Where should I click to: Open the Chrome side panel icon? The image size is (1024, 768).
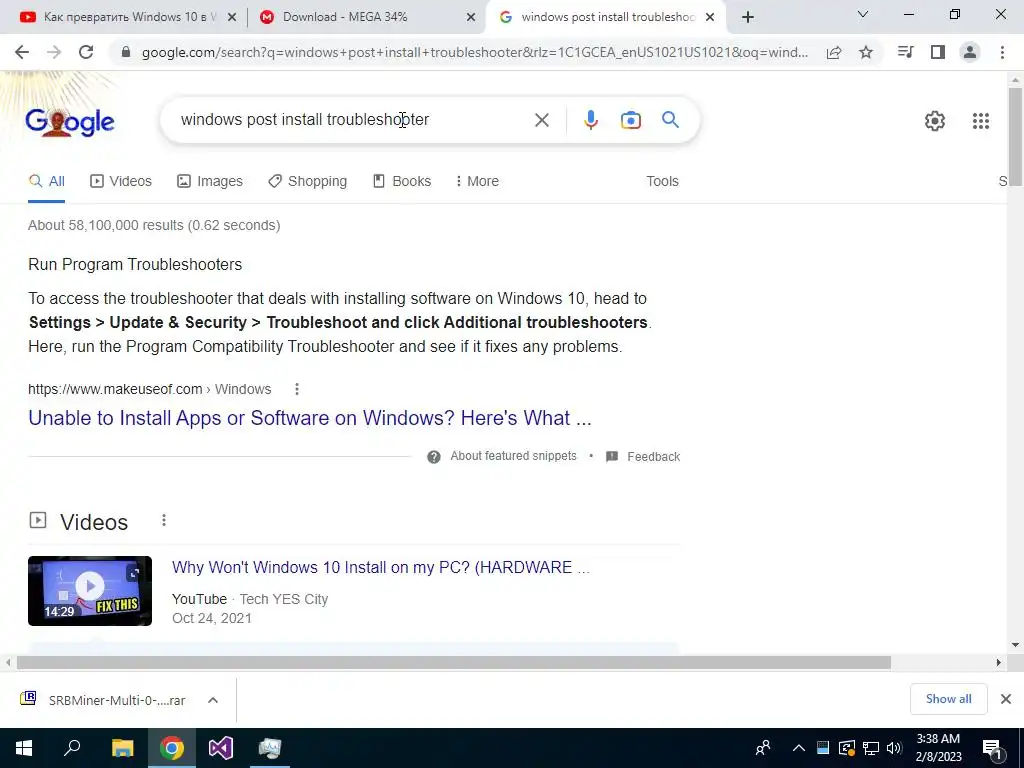(x=938, y=52)
